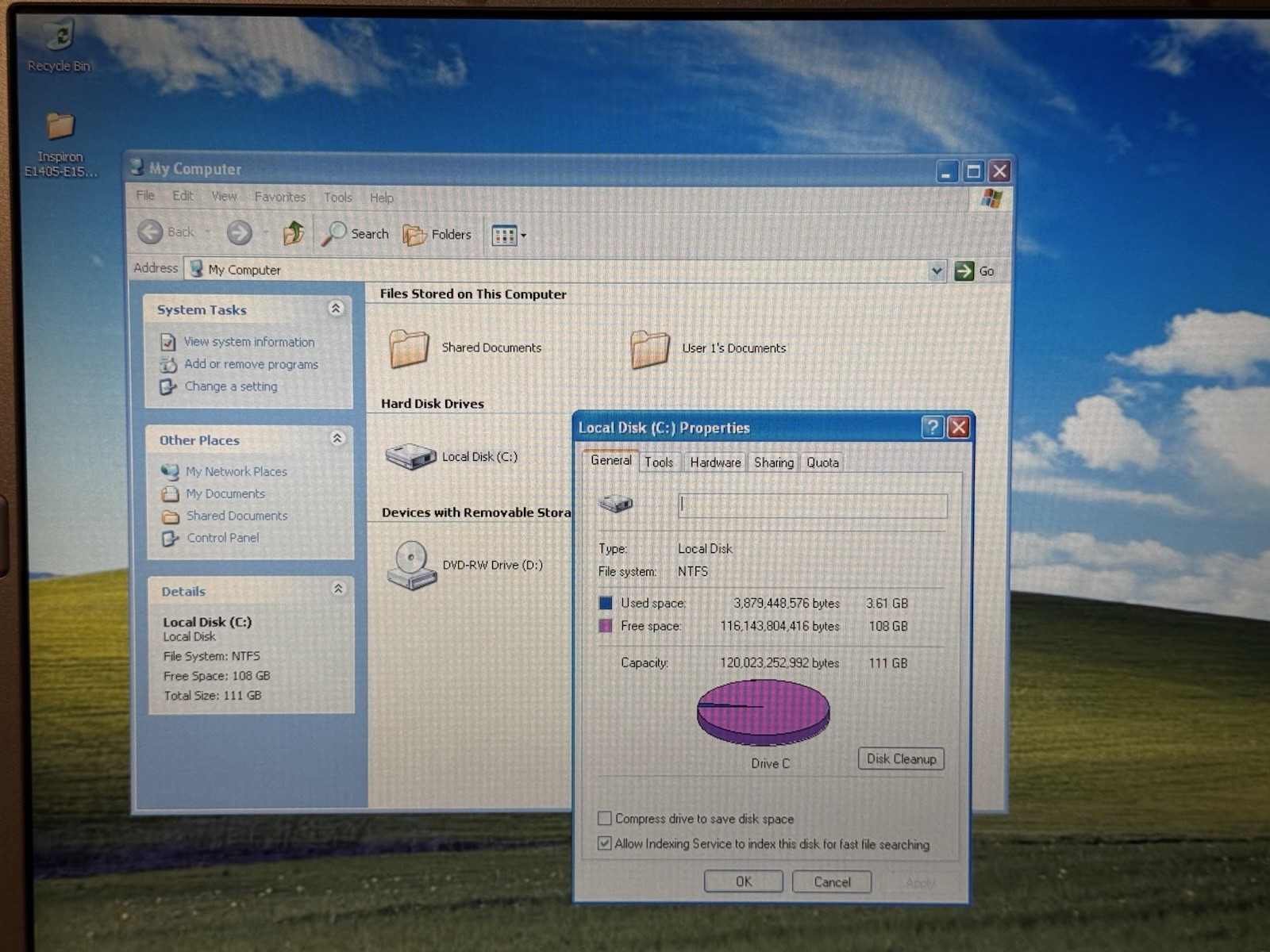Open the Tools menu
Screen dimensions: 1270x952
click(337, 198)
